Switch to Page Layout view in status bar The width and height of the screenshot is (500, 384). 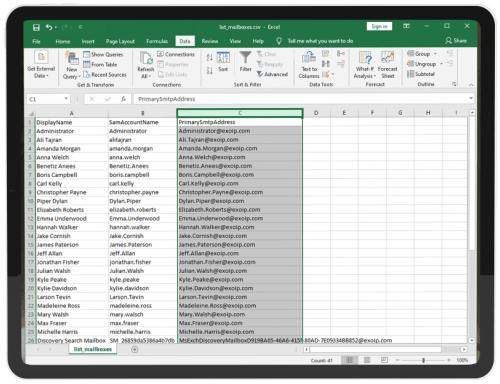pos(367,360)
